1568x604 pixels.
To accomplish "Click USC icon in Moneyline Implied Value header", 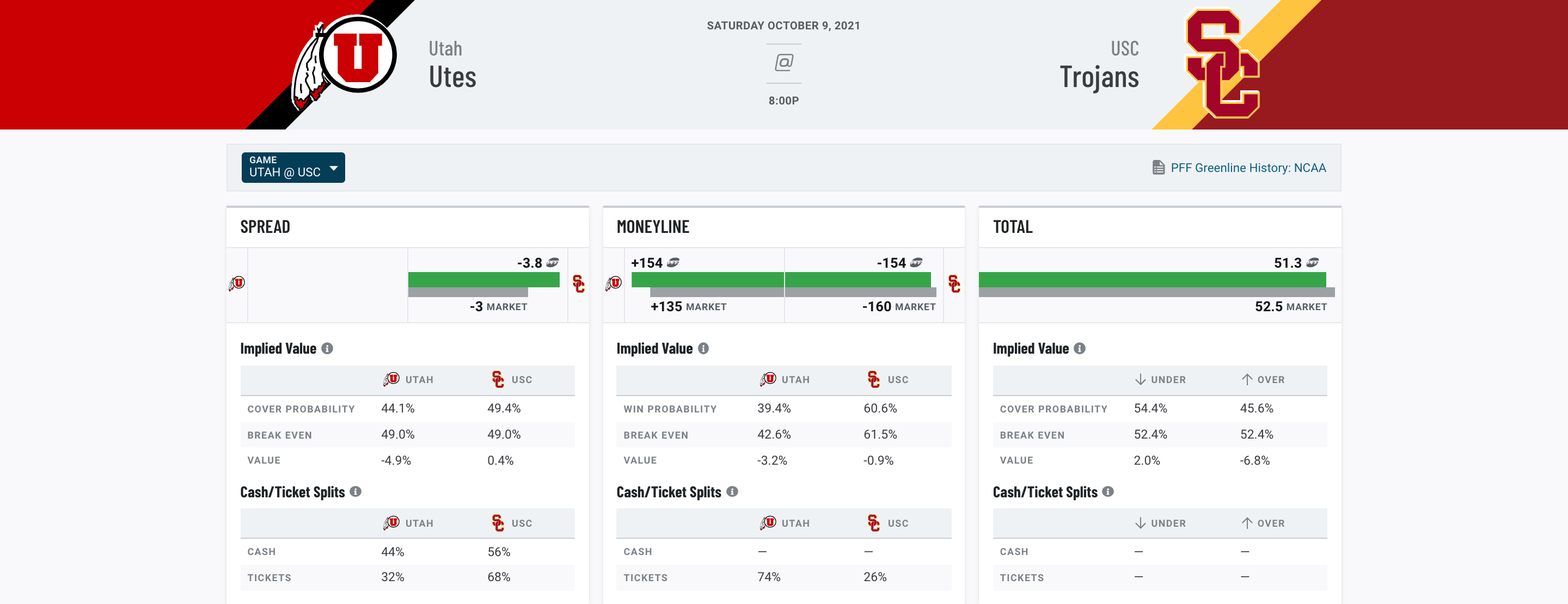I will pyautogui.click(x=874, y=380).
